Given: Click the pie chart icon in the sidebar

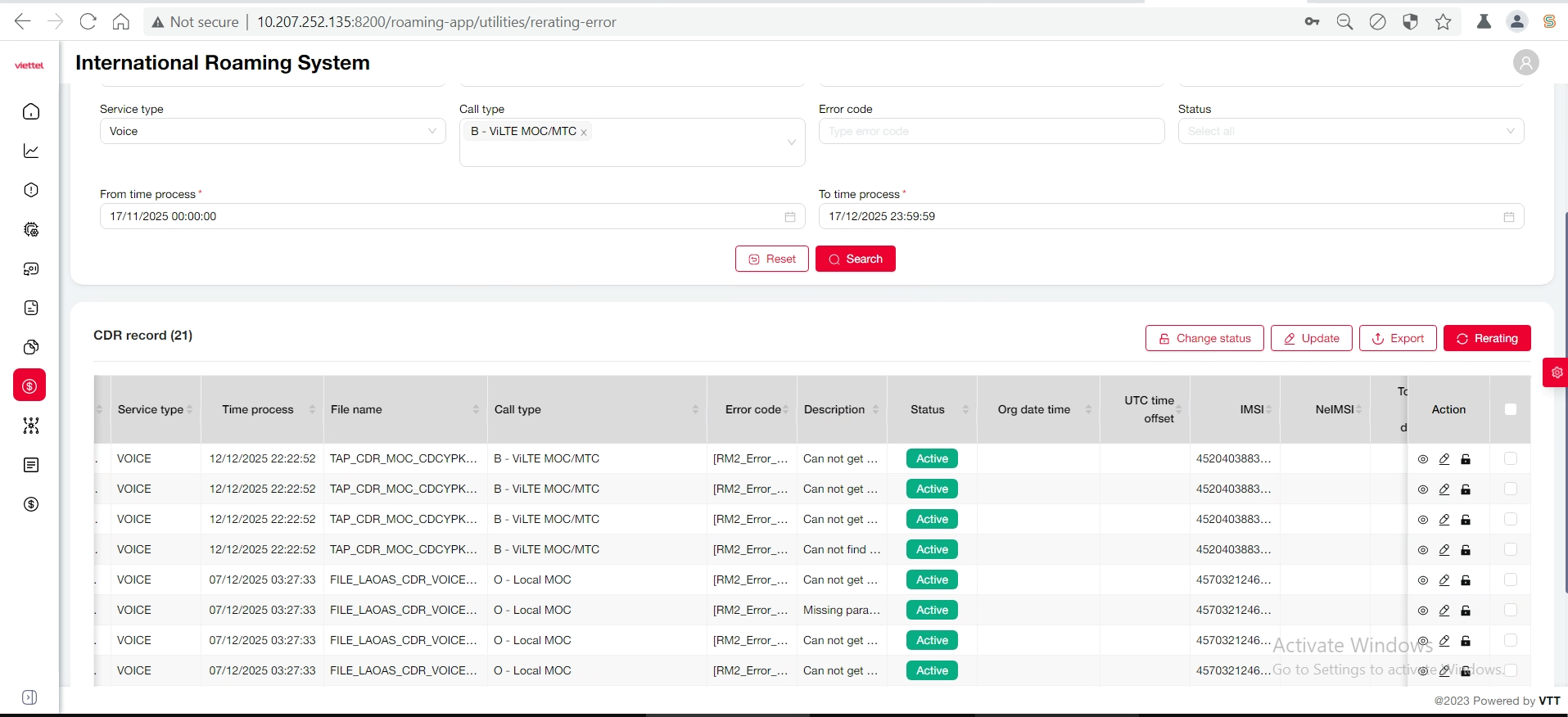Looking at the screenshot, I should click(31, 347).
